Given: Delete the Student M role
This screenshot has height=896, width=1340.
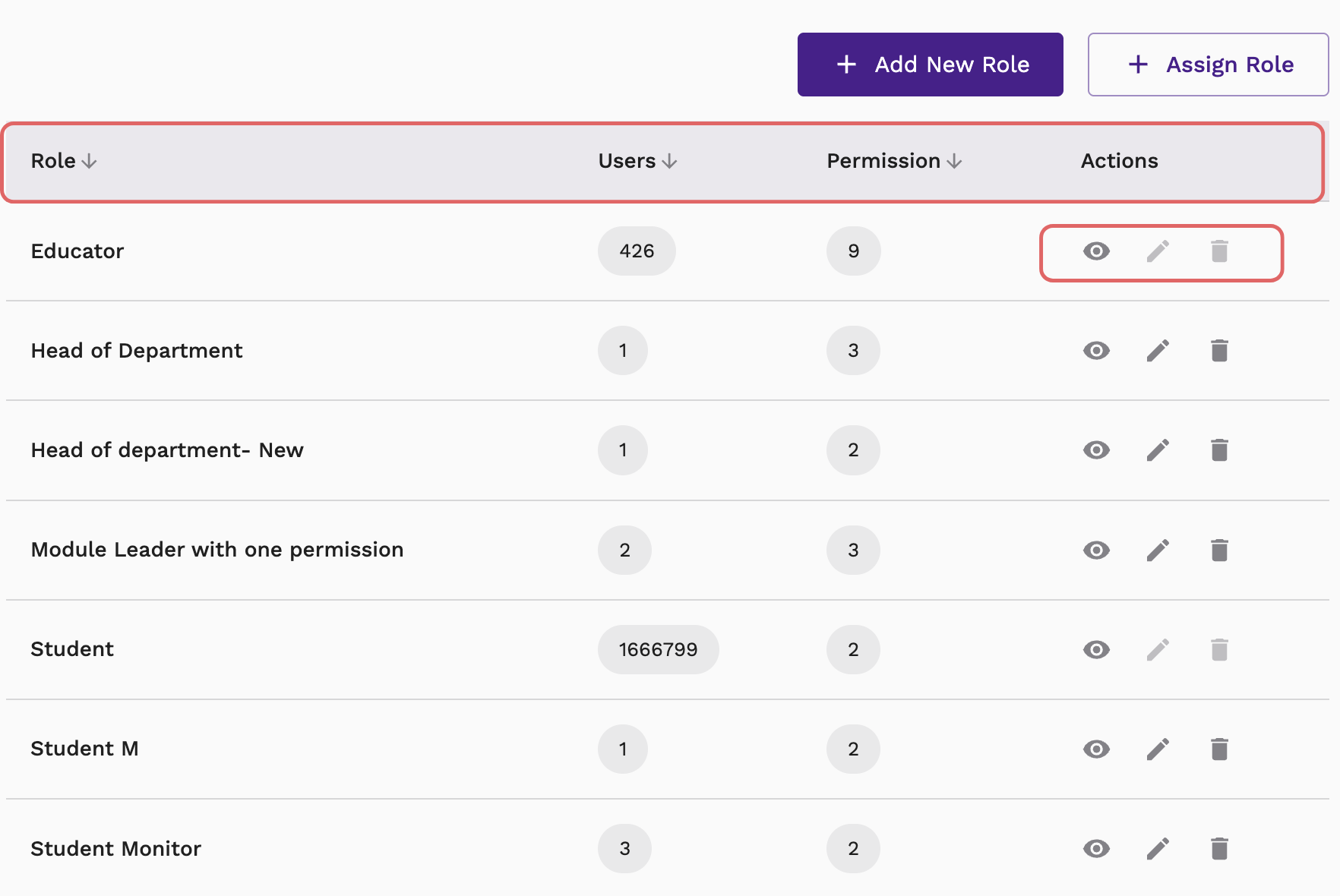Looking at the screenshot, I should click(1219, 749).
